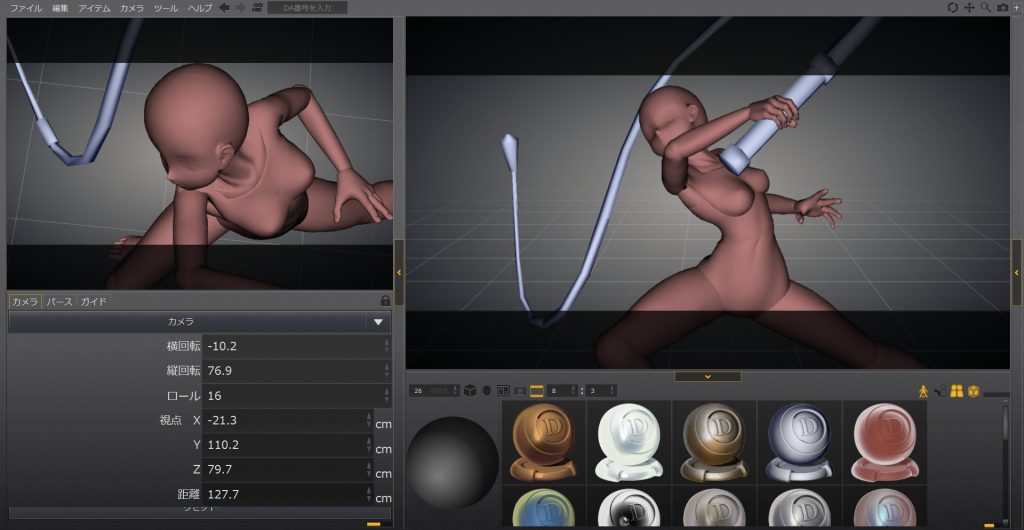Click the yellow human figure icon

(923, 391)
